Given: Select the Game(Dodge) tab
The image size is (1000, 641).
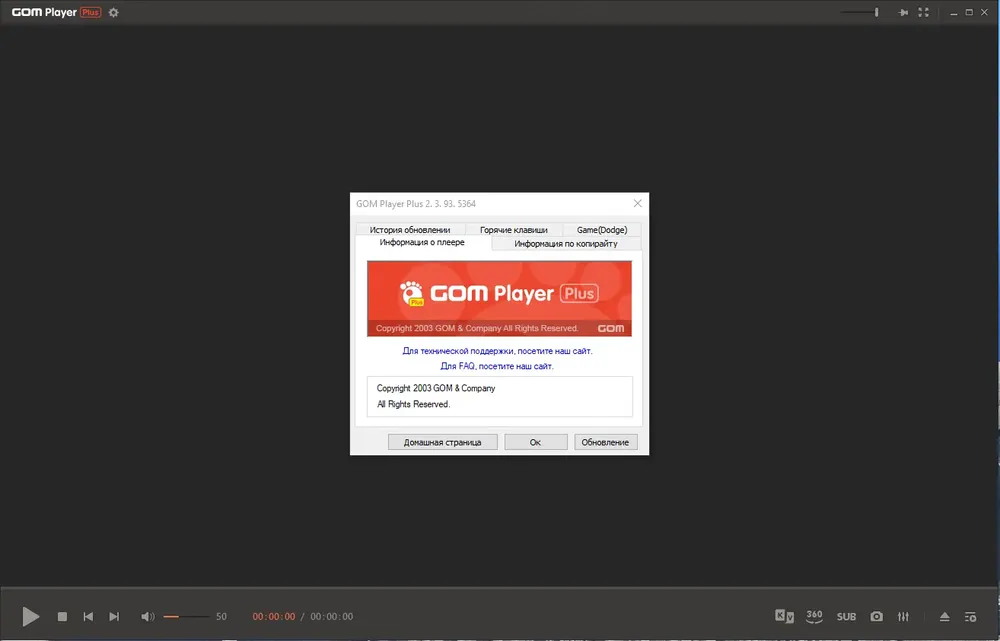Looking at the screenshot, I should [x=602, y=230].
